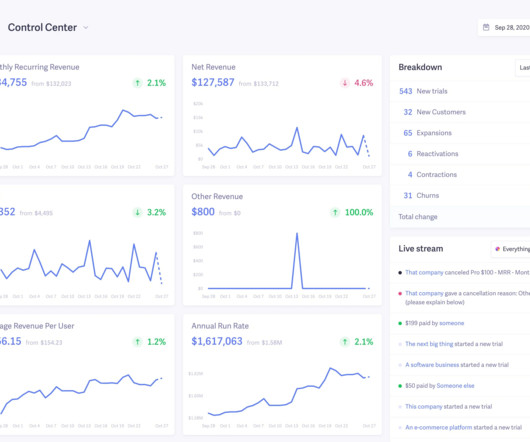The width and height of the screenshot is (530, 442).
Task: Open This company trial link
Action: (424, 407)
